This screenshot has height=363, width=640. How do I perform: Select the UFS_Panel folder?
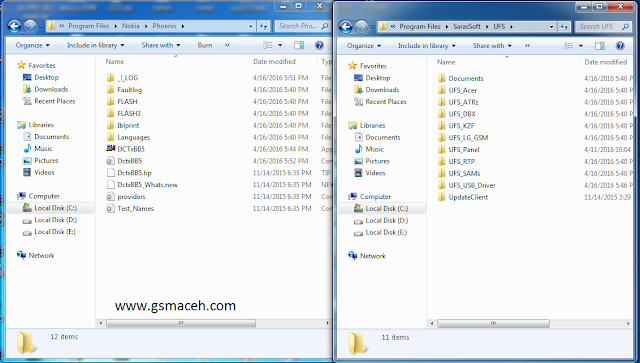pos(464,149)
